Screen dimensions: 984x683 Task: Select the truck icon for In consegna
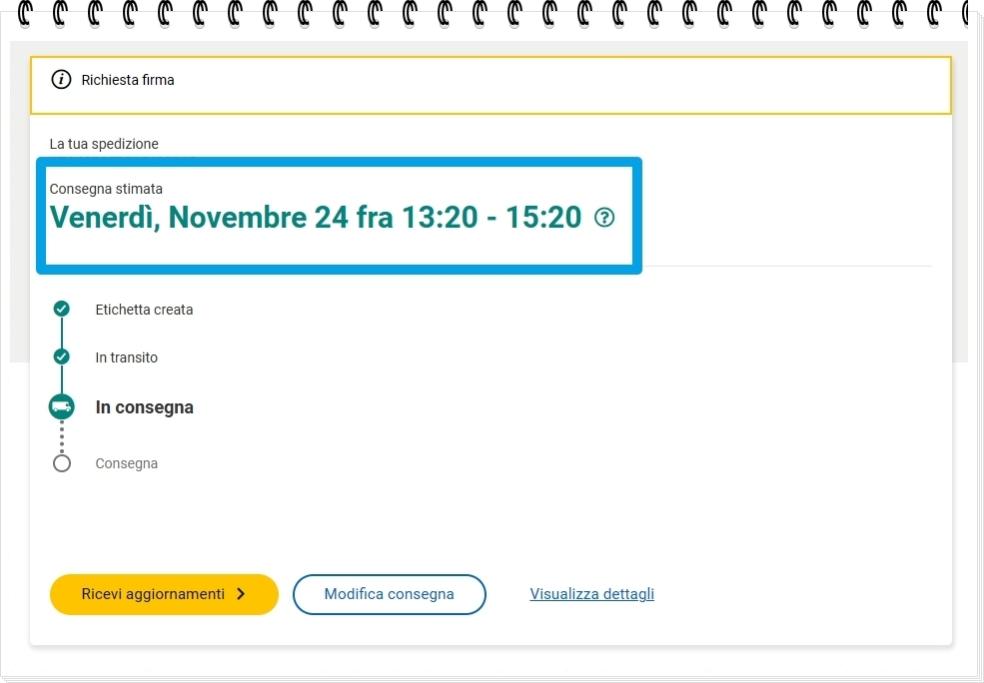(x=62, y=407)
